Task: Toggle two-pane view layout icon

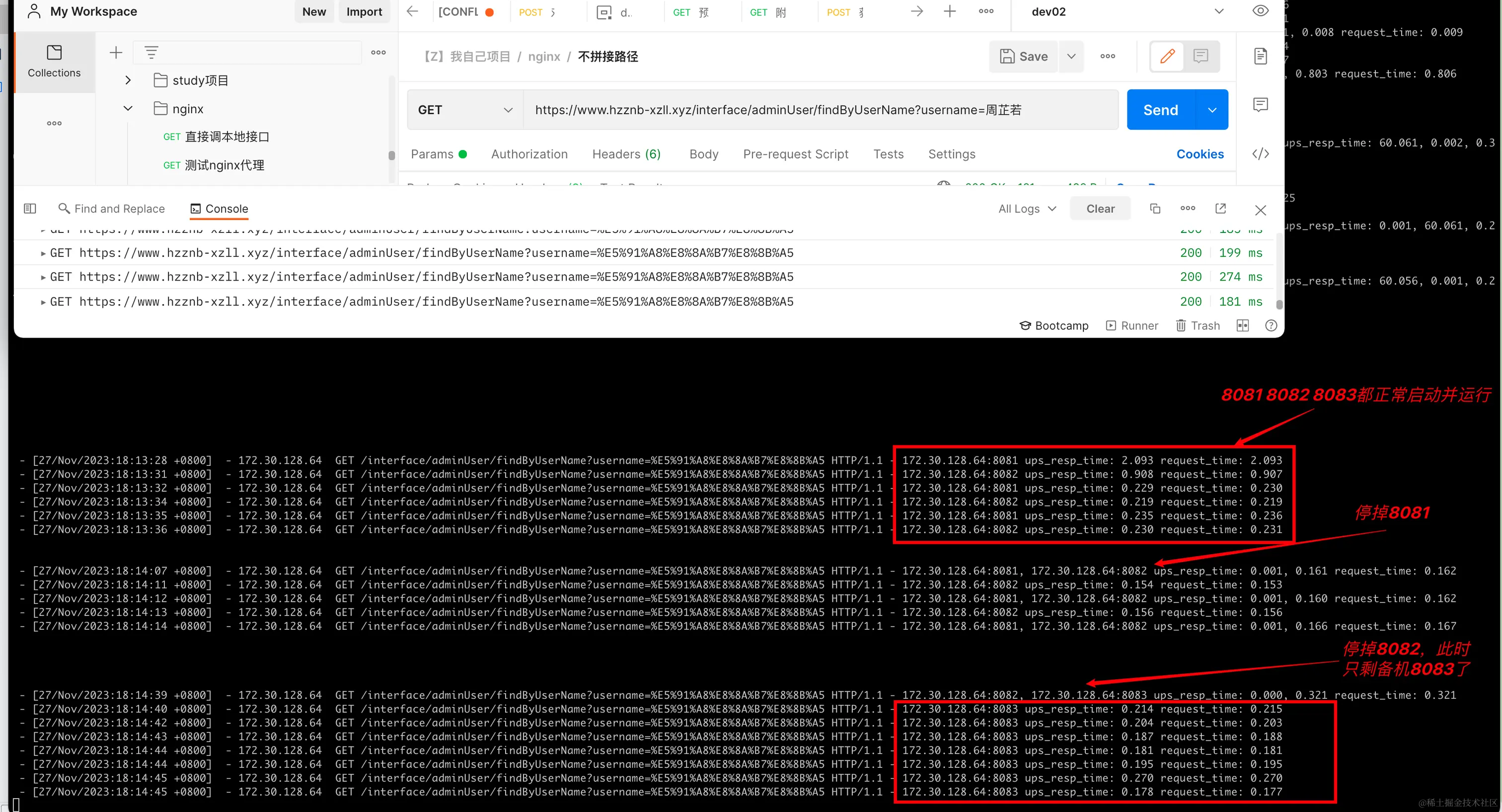Action: [x=1243, y=325]
